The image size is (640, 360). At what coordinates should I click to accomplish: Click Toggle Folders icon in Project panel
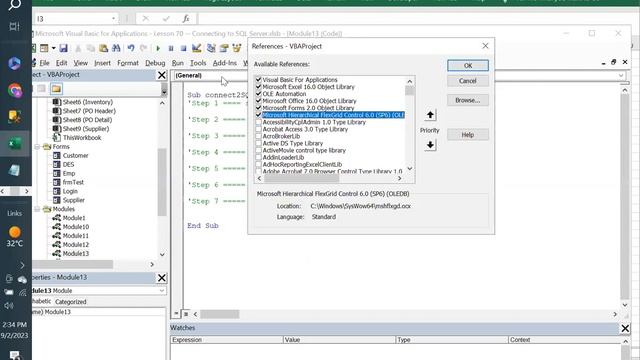tap(56, 89)
